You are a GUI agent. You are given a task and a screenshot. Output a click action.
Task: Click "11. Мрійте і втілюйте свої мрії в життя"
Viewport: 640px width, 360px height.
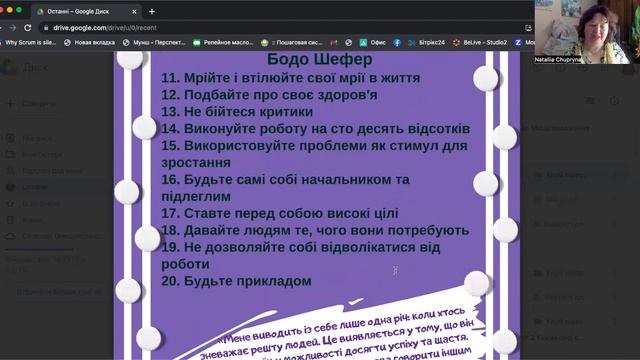290,78
